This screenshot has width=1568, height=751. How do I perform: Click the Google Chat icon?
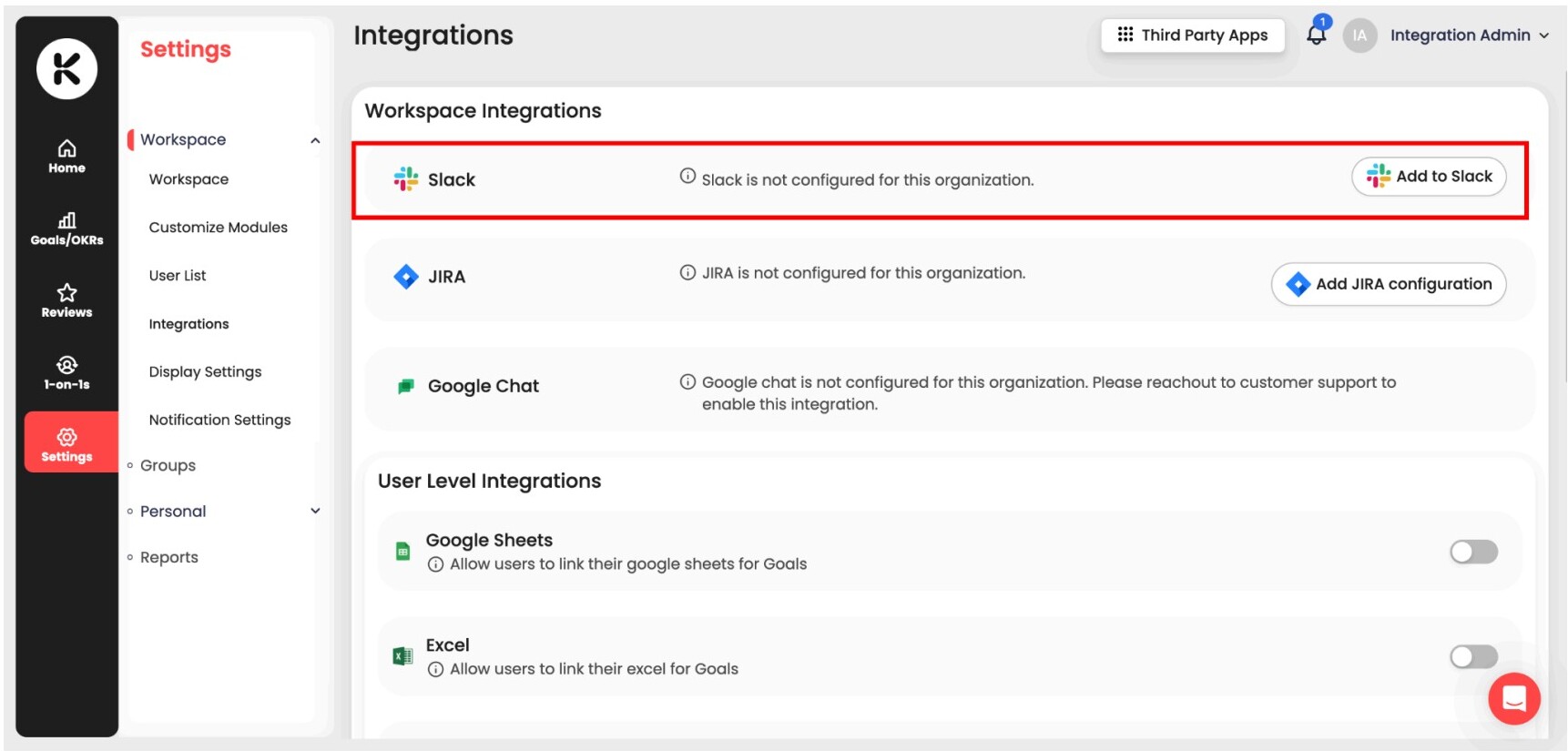point(406,386)
